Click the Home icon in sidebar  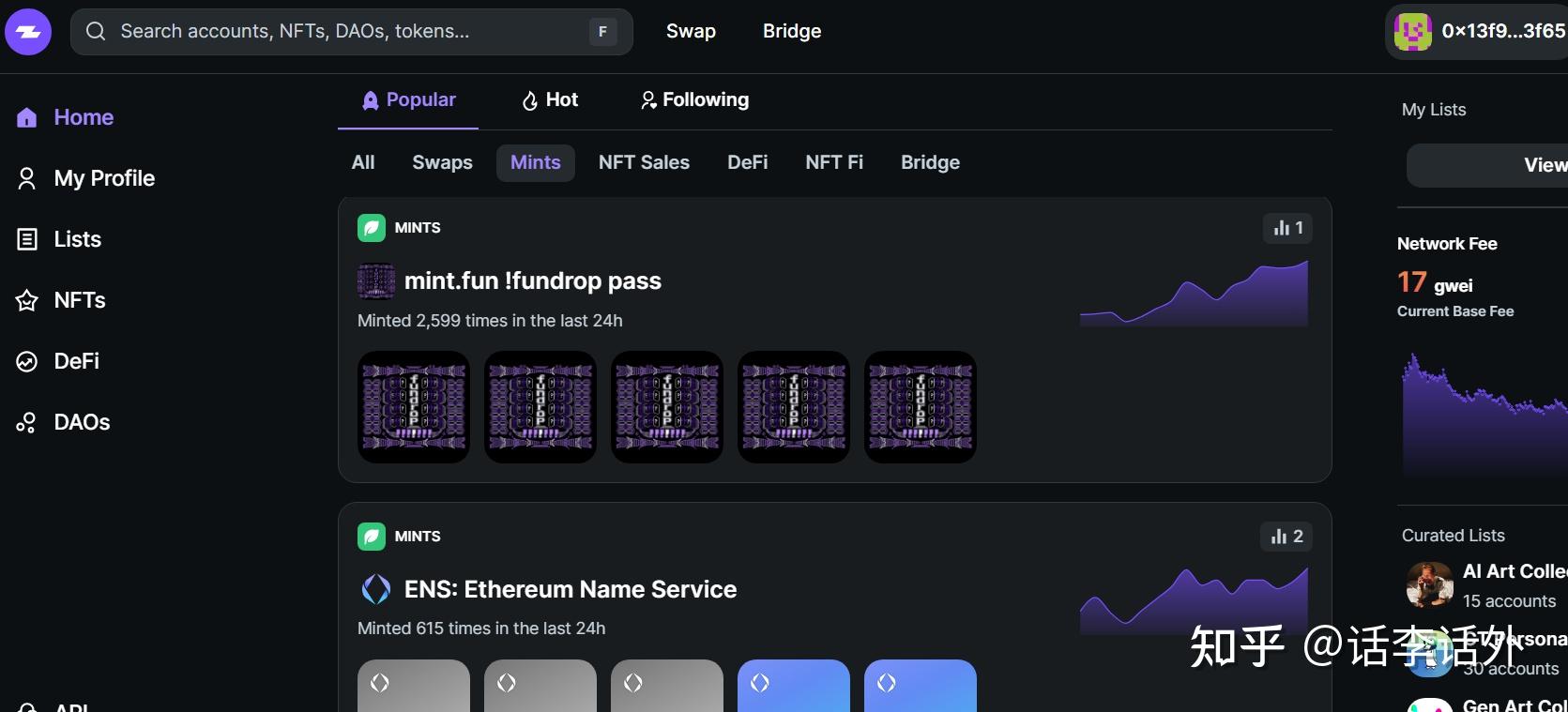pos(27,117)
